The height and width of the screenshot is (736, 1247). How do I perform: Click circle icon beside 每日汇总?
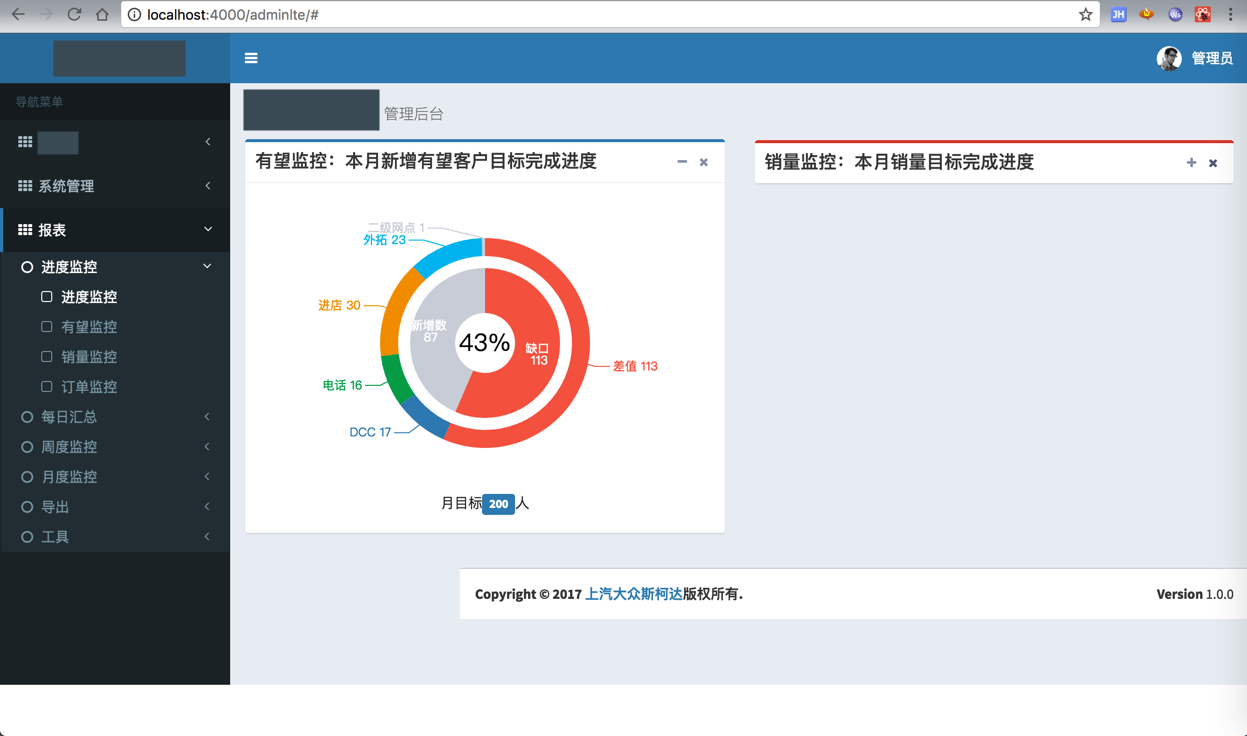[27, 417]
